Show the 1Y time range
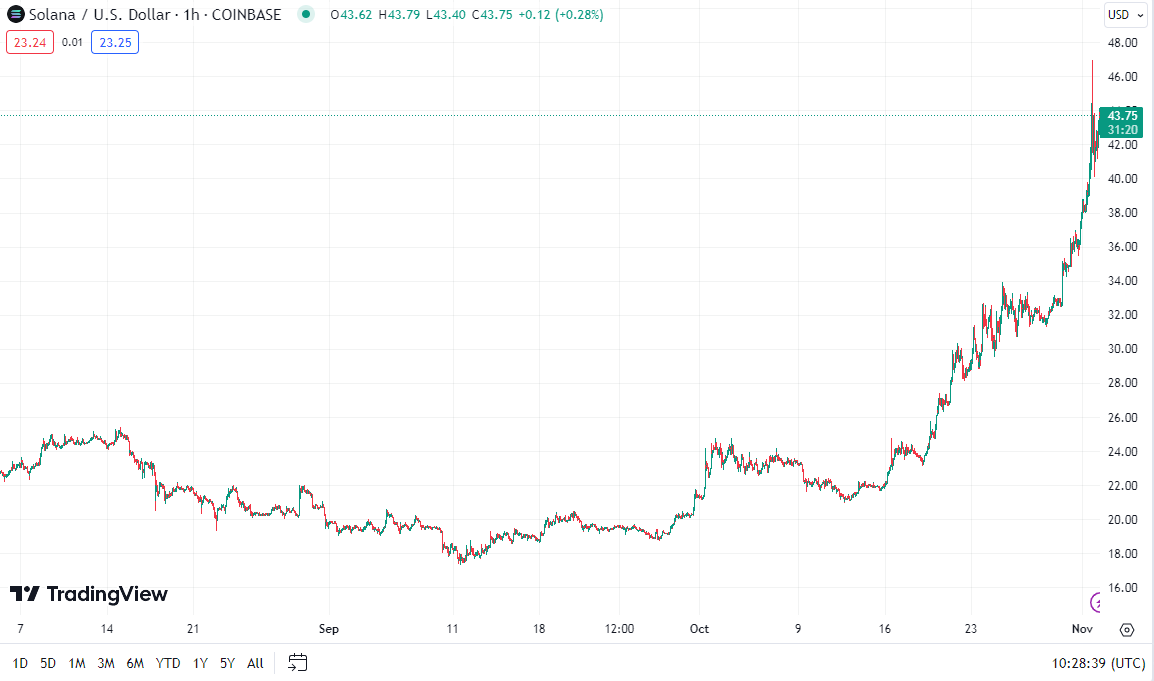Screen dimensions: 1154x681 click(200, 662)
